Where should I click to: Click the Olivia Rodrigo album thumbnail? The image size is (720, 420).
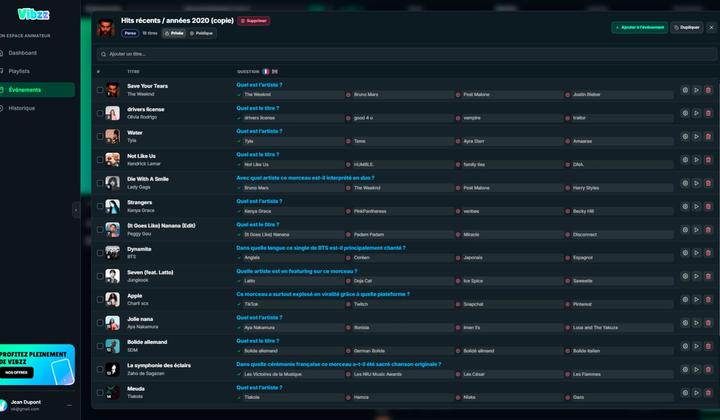(x=112, y=113)
